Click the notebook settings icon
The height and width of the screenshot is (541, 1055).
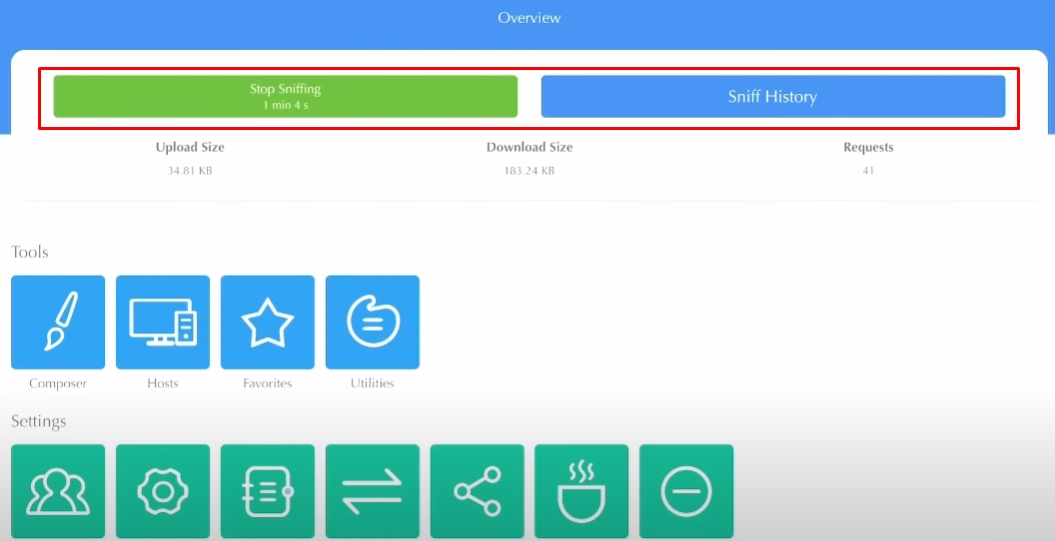[267, 491]
